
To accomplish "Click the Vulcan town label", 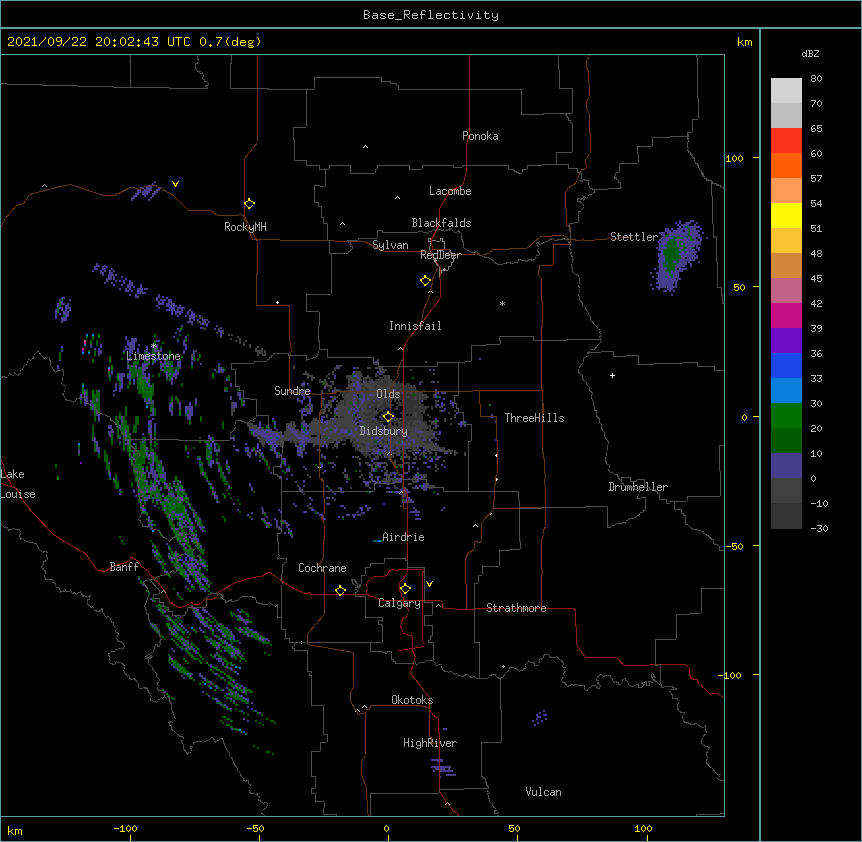I will (x=543, y=792).
